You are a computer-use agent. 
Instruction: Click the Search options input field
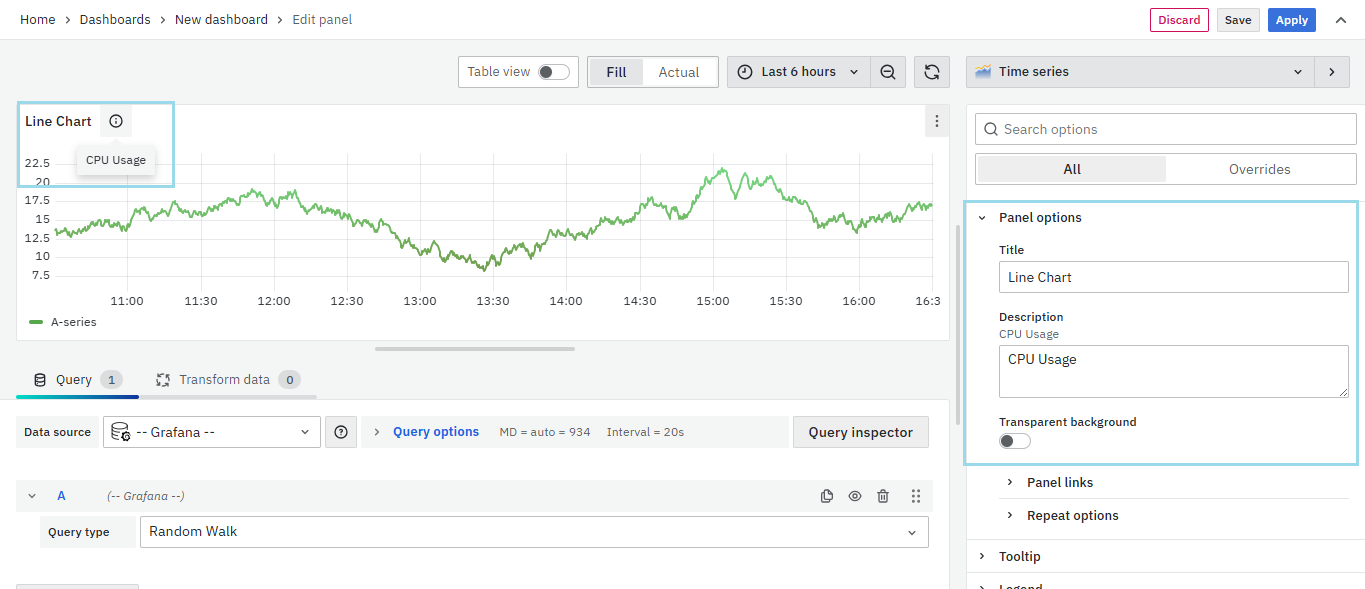tap(1166, 129)
